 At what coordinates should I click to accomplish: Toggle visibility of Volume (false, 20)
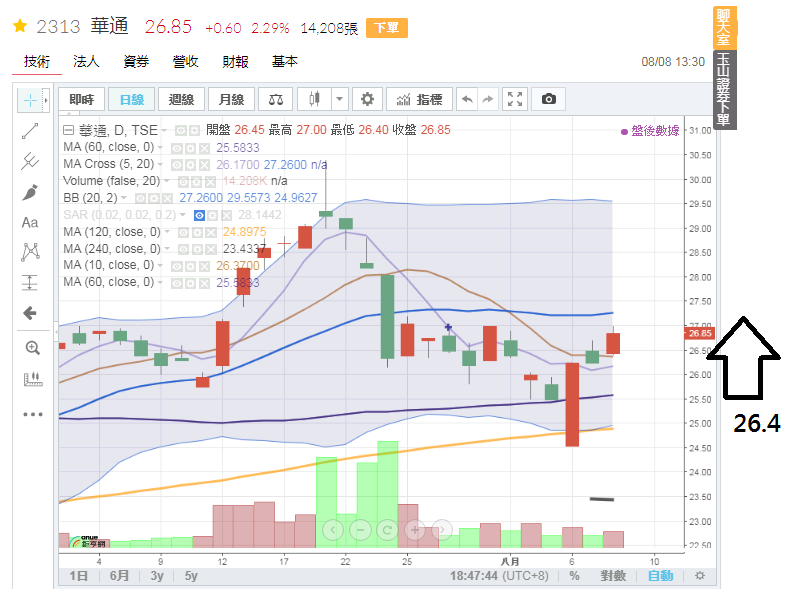[x=184, y=181]
